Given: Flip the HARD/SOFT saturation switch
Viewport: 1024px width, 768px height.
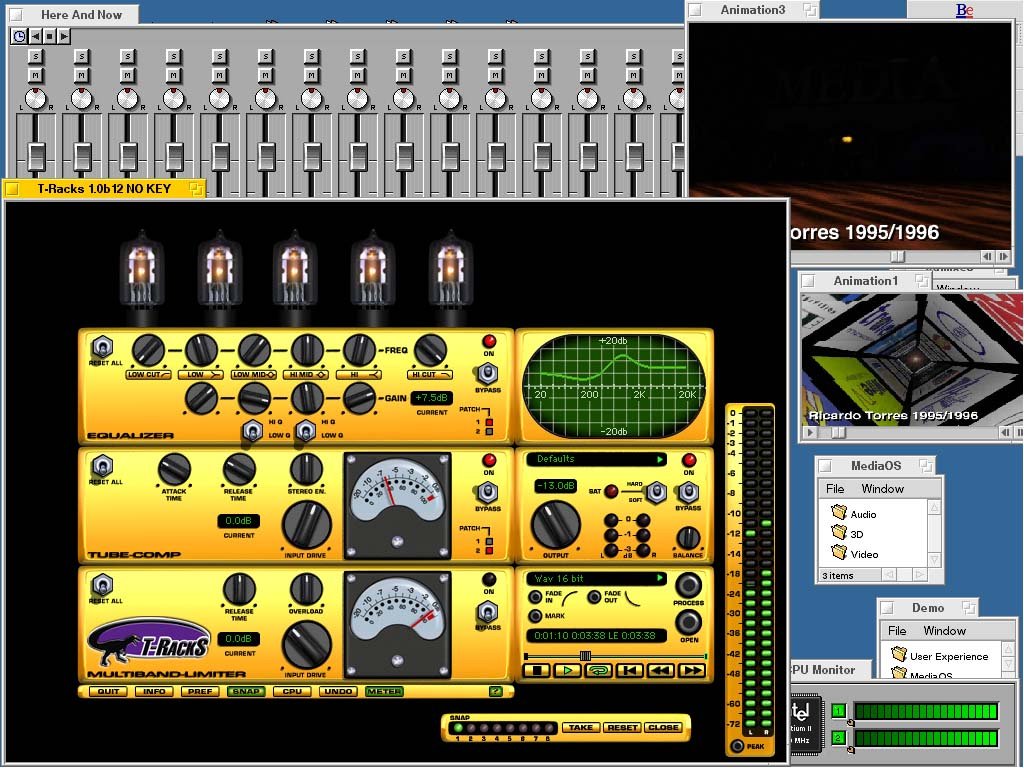Looking at the screenshot, I should coord(656,492).
